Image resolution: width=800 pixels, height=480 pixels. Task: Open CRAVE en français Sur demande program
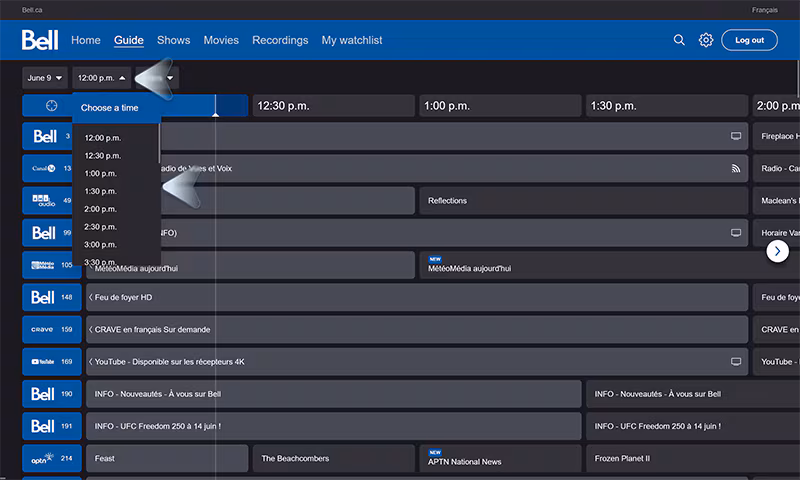coord(417,329)
